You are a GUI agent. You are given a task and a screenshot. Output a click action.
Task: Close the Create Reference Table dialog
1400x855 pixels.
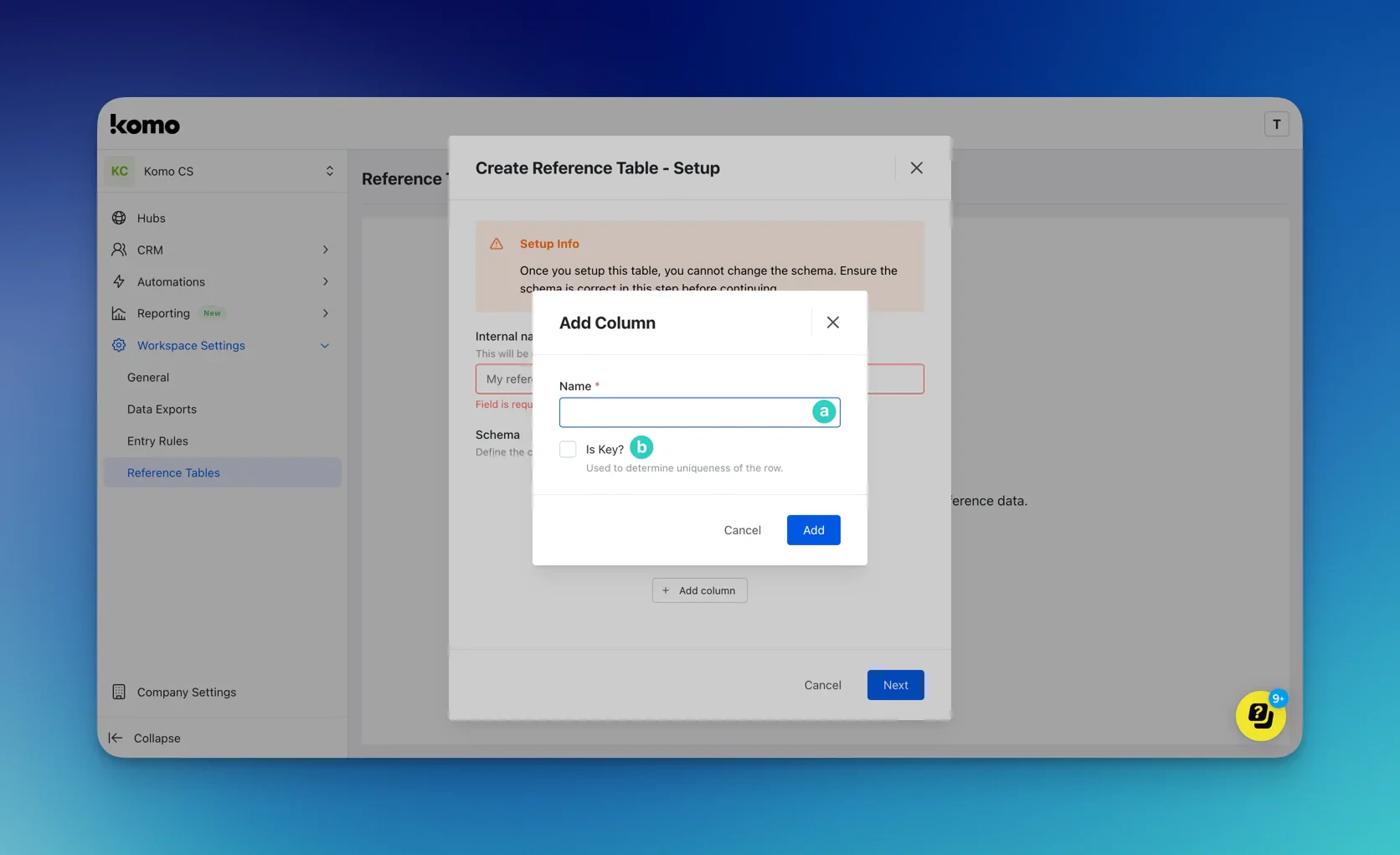pyautogui.click(x=917, y=168)
